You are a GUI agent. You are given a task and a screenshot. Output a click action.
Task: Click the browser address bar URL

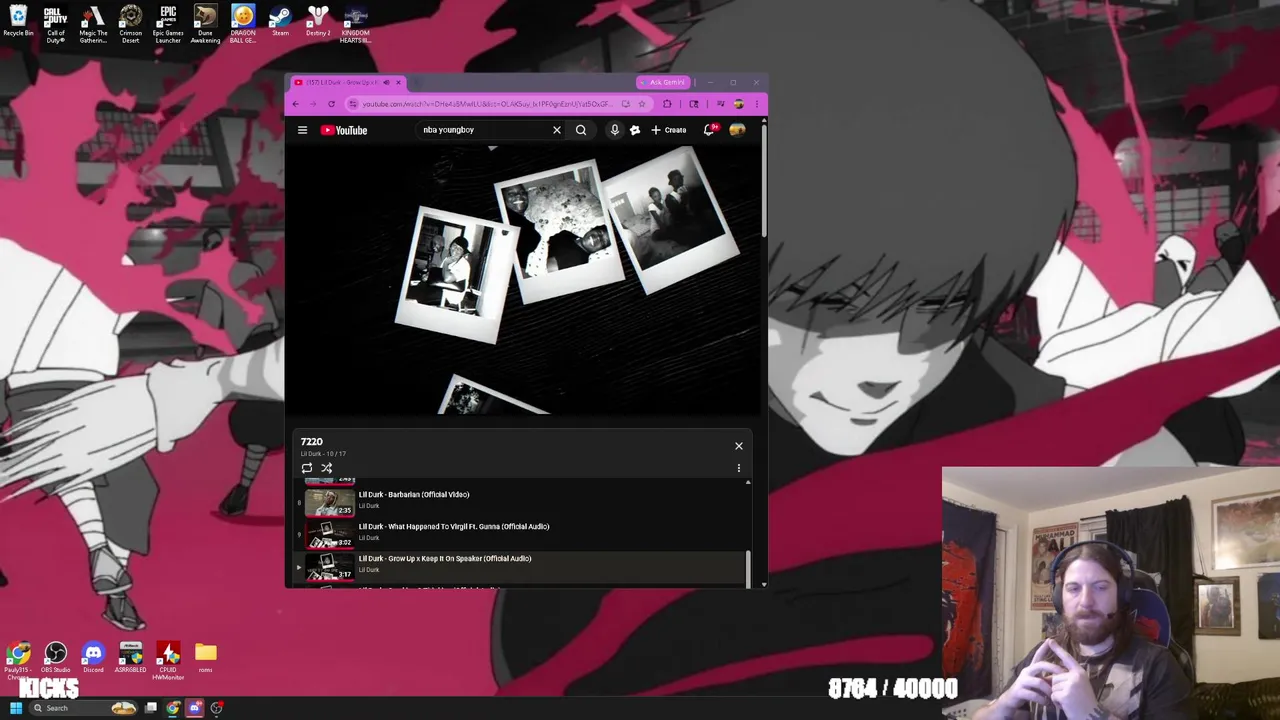(x=488, y=104)
